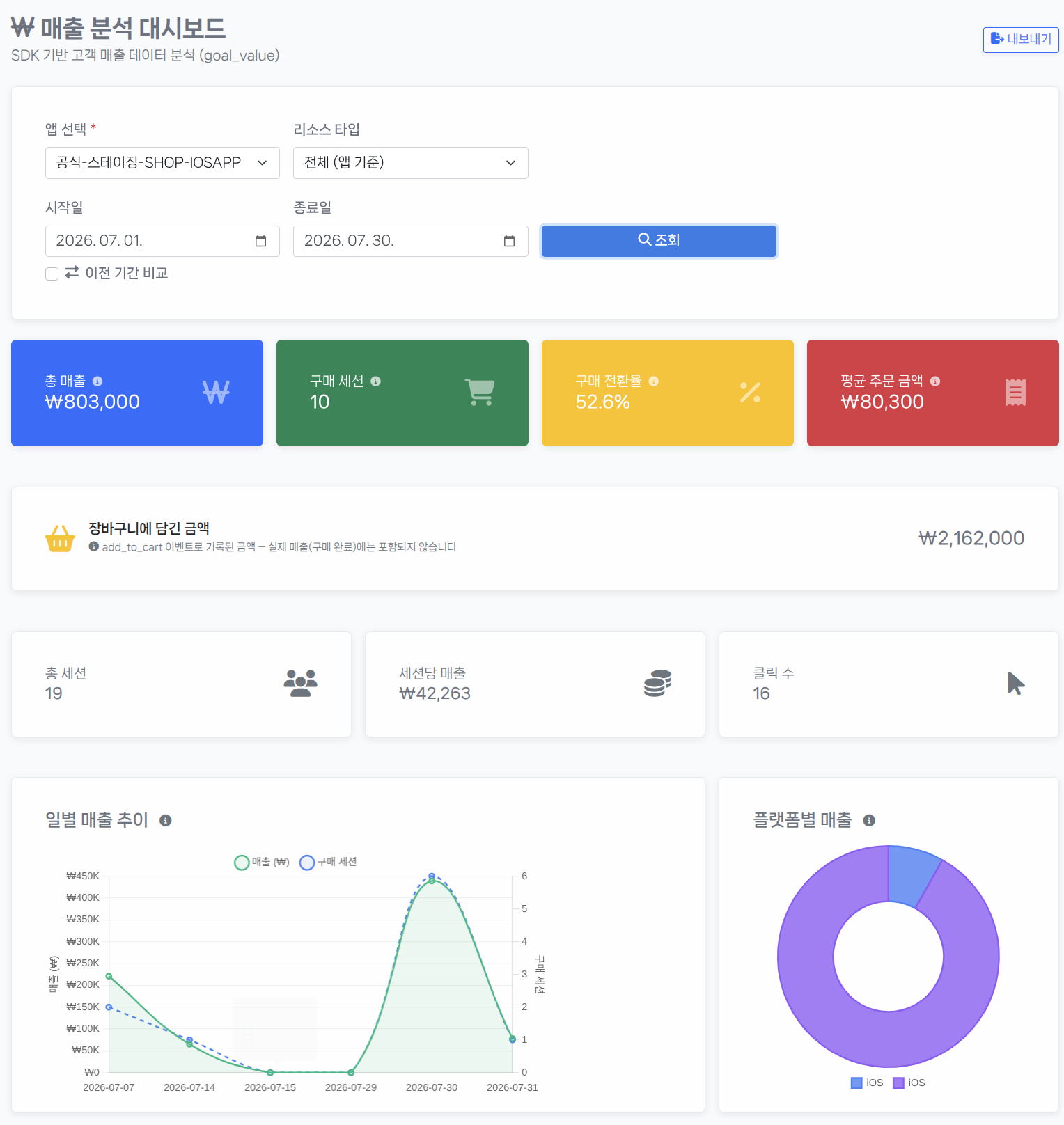Toggle the 매출 (₩) legend series
The image size is (1064, 1125).
(262, 862)
